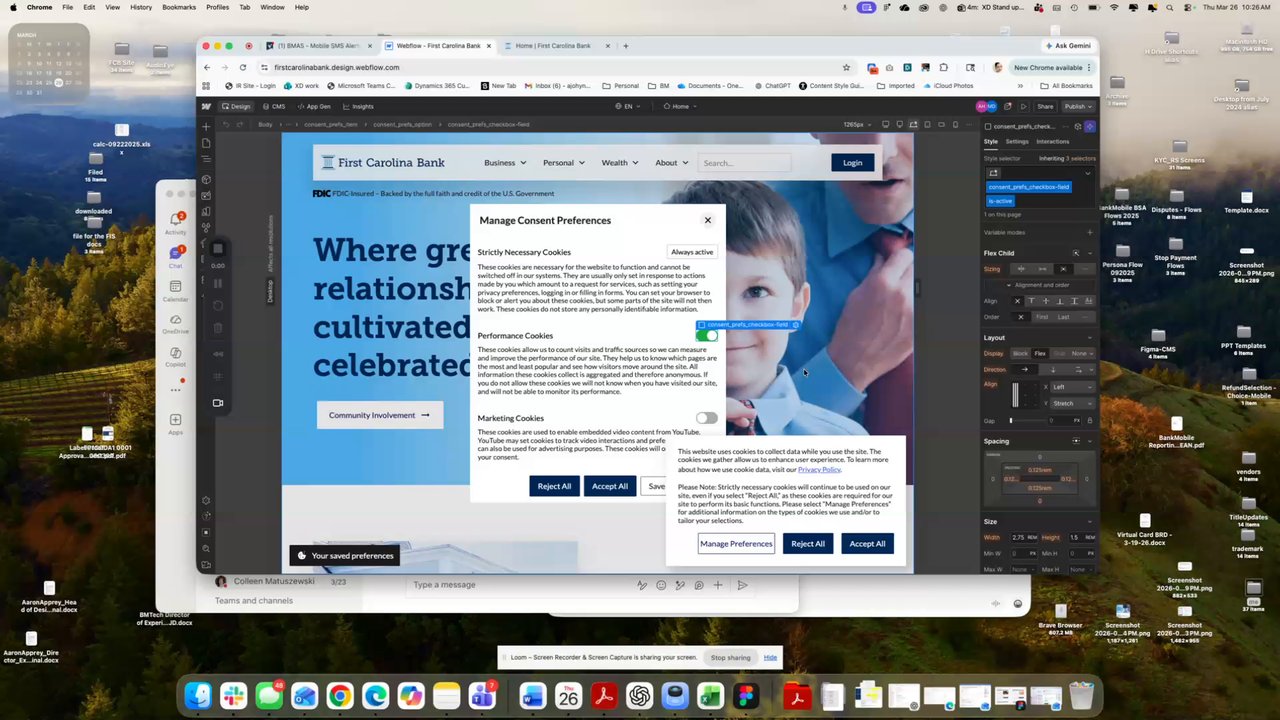The image size is (1280, 720).
Task: Open Chat in the Teams sidebar
Action: (175, 256)
